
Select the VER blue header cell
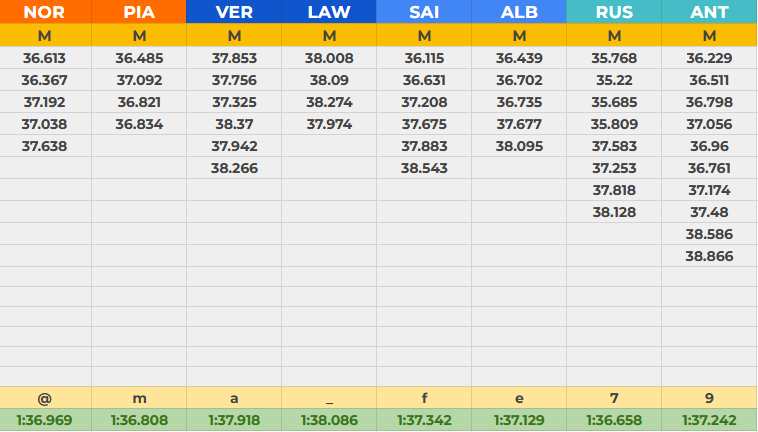pyautogui.click(x=234, y=12)
